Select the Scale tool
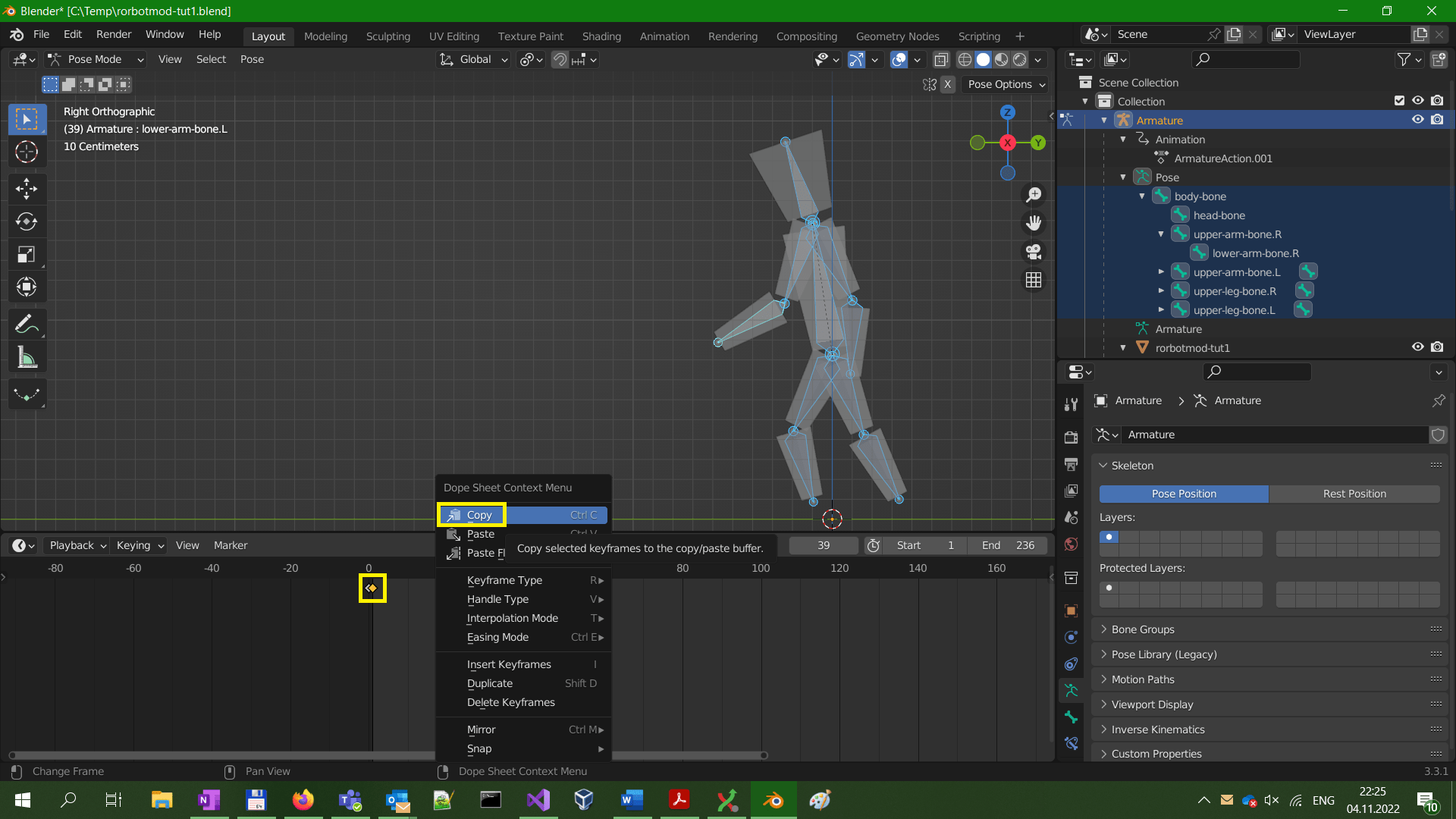 pyautogui.click(x=27, y=254)
